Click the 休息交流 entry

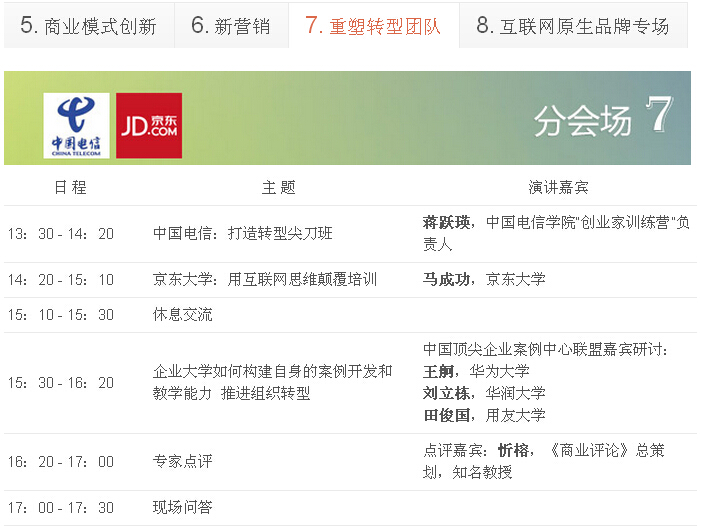pos(182,314)
